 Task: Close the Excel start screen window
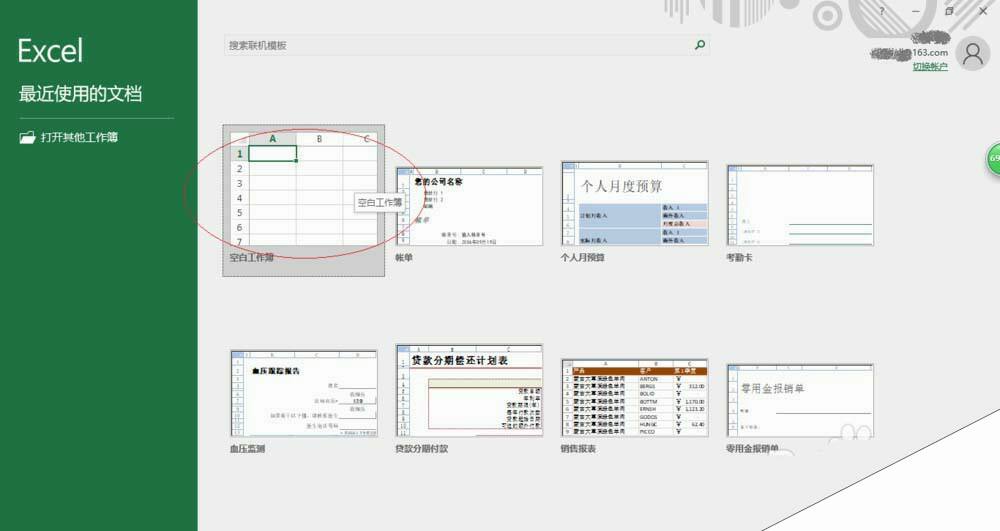click(x=982, y=11)
